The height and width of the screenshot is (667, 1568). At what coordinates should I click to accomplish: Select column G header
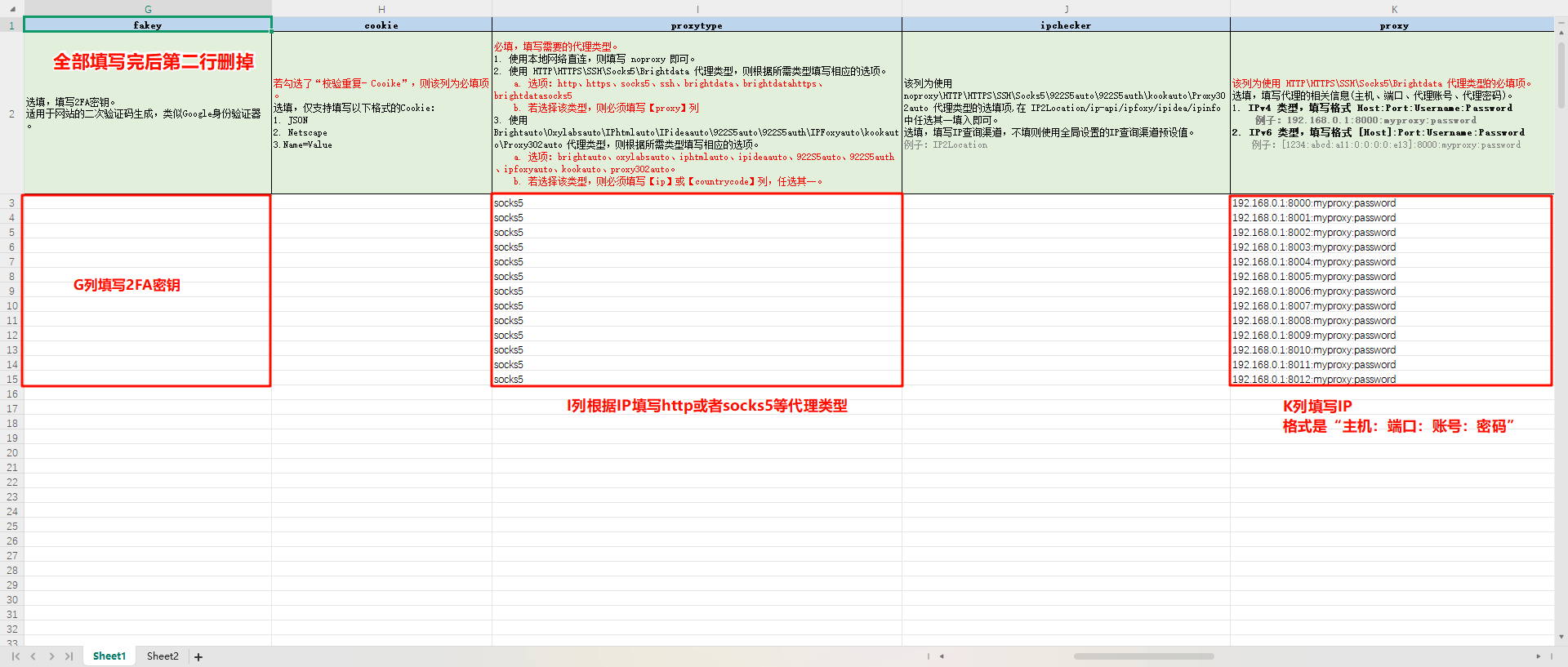coord(148,9)
